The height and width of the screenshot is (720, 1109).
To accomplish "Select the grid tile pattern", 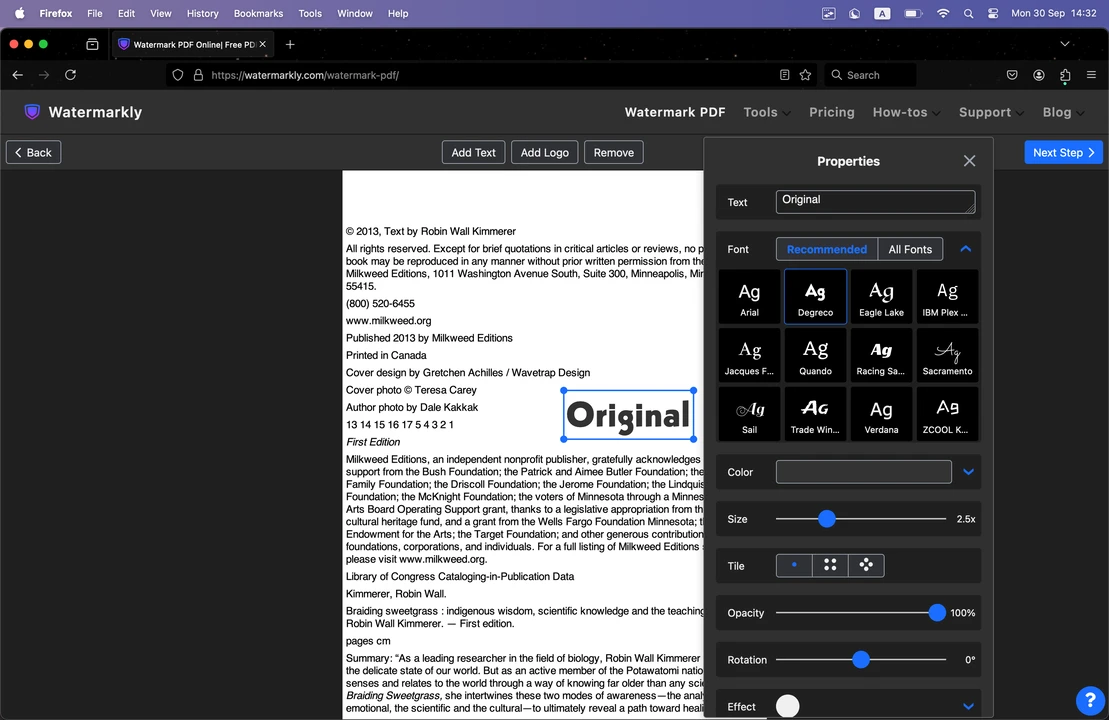I will 829,565.
